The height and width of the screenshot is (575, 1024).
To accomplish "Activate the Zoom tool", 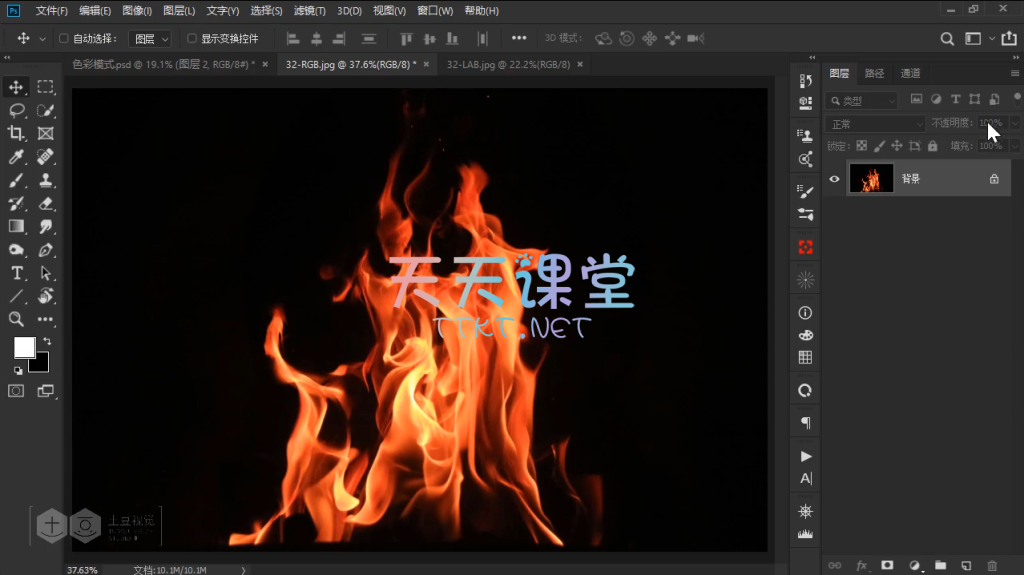I will (x=17, y=319).
